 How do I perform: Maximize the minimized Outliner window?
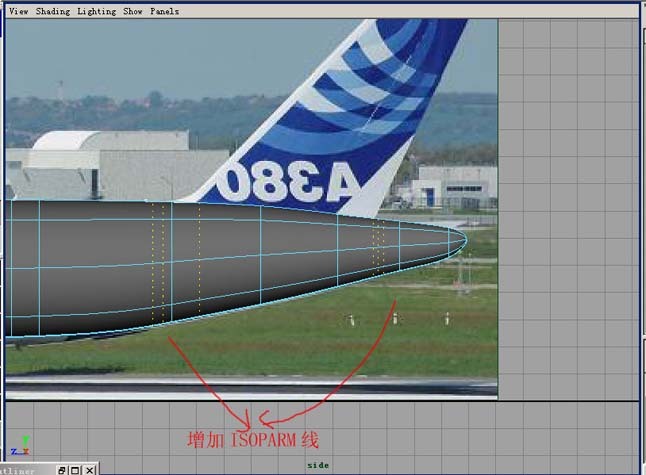pyautogui.click(x=75, y=470)
